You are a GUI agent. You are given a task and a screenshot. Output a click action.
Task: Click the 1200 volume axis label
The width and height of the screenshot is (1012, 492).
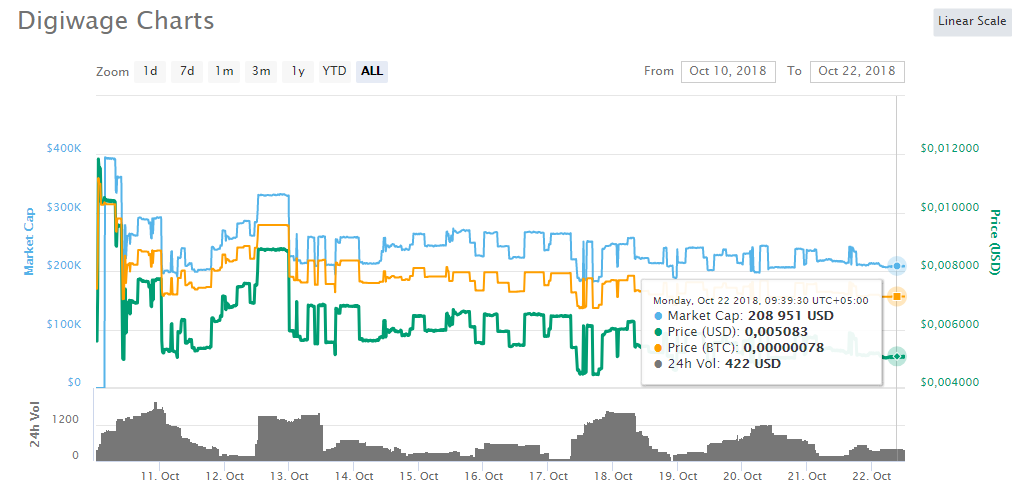click(x=66, y=420)
